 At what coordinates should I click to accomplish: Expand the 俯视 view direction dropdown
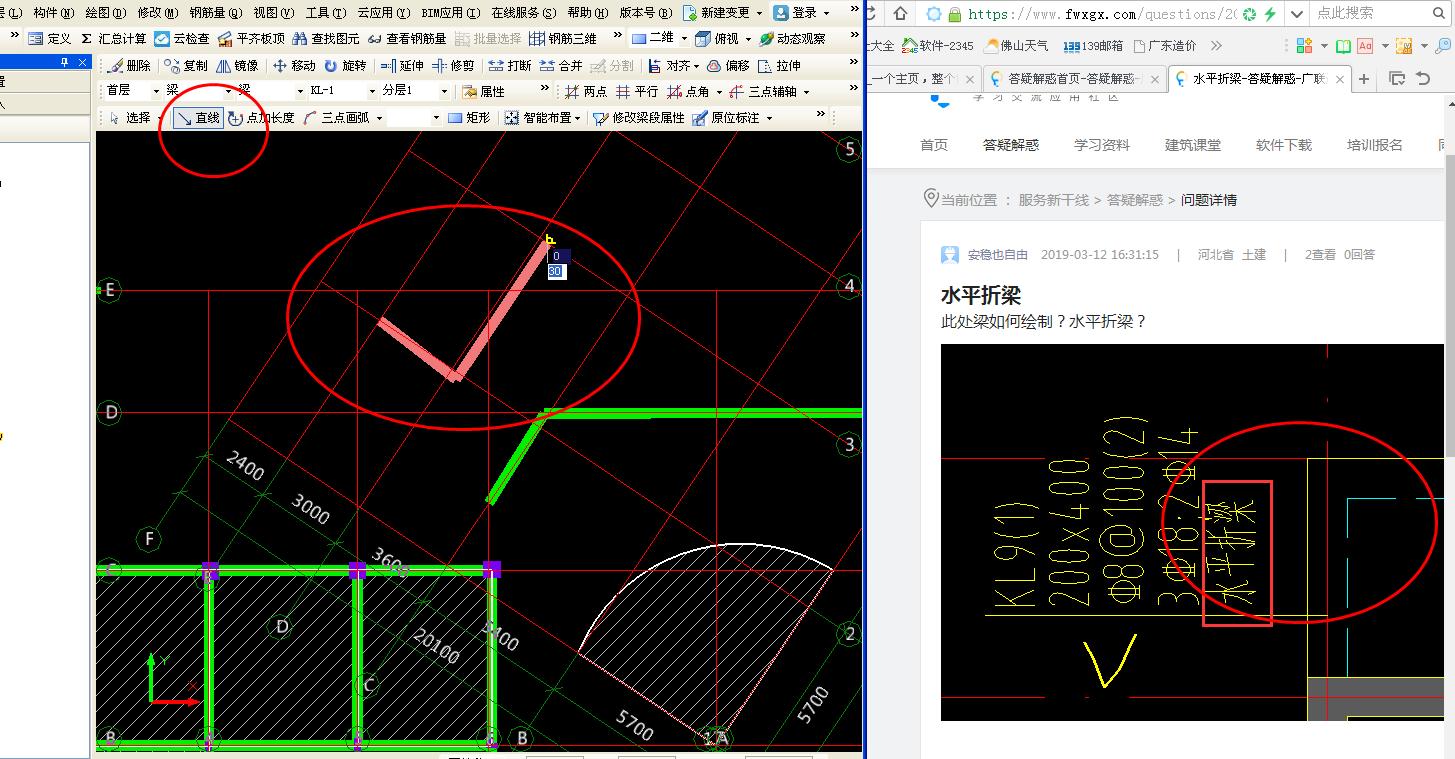click(748, 38)
